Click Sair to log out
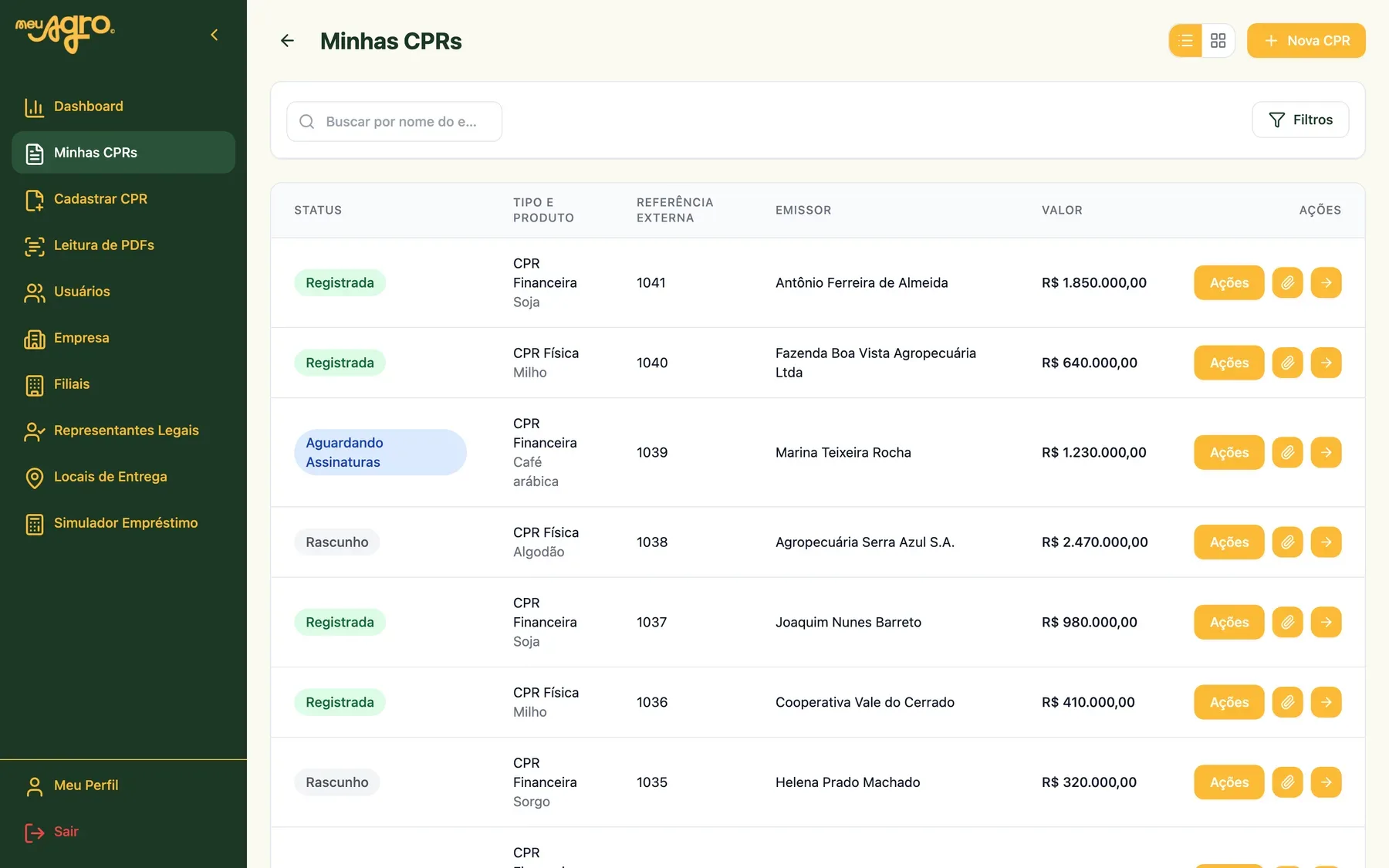 tap(123, 832)
